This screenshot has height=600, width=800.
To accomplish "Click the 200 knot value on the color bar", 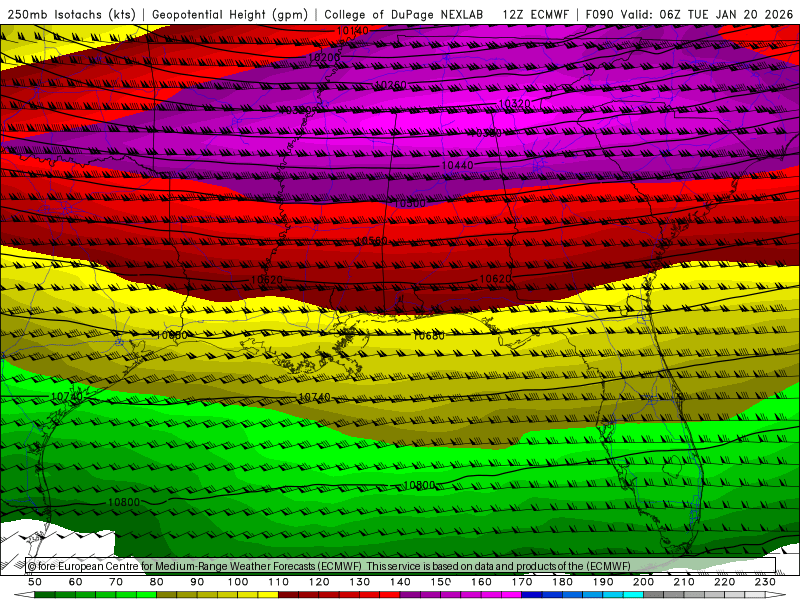I will pyautogui.click(x=644, y=582).
